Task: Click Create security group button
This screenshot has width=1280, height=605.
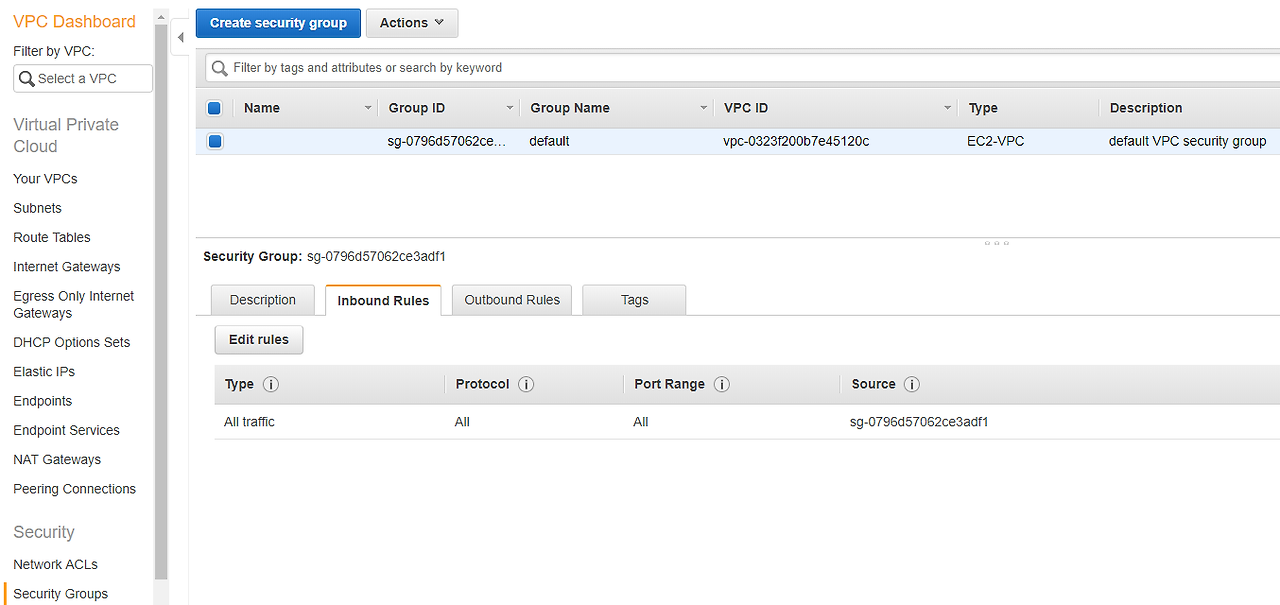Action: tap(278, 23)
